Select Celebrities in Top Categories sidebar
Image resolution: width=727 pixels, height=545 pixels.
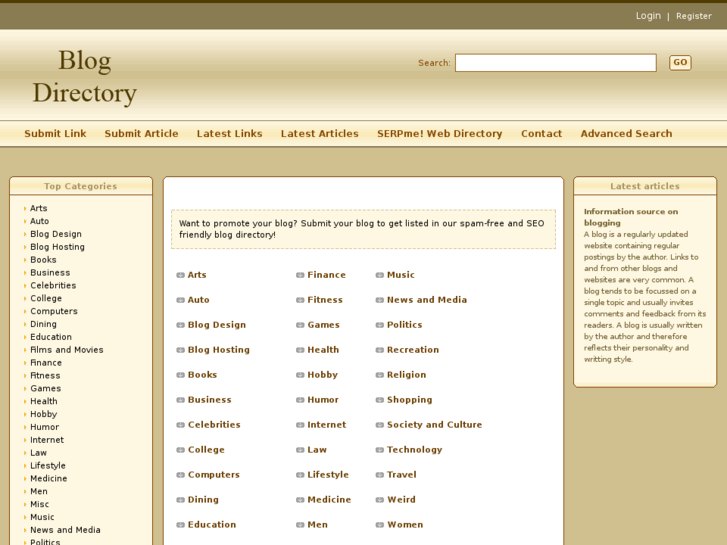click(x=53, y=285)
